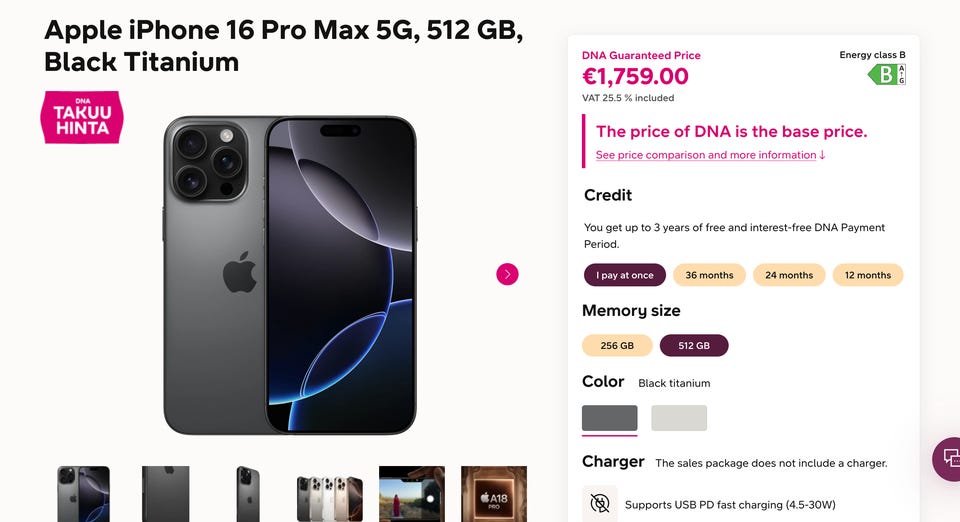Show the phone side-profile thumbnail
Viewport: 960px width, 522px height.
(166, 494)
